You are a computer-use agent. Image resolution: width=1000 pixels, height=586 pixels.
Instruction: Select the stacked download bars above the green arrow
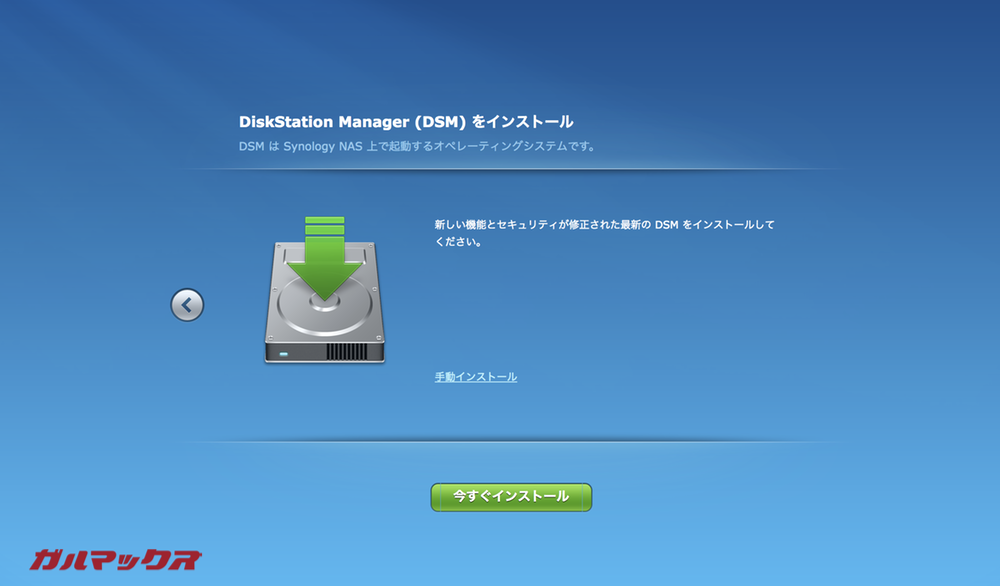tap(325, 224)
